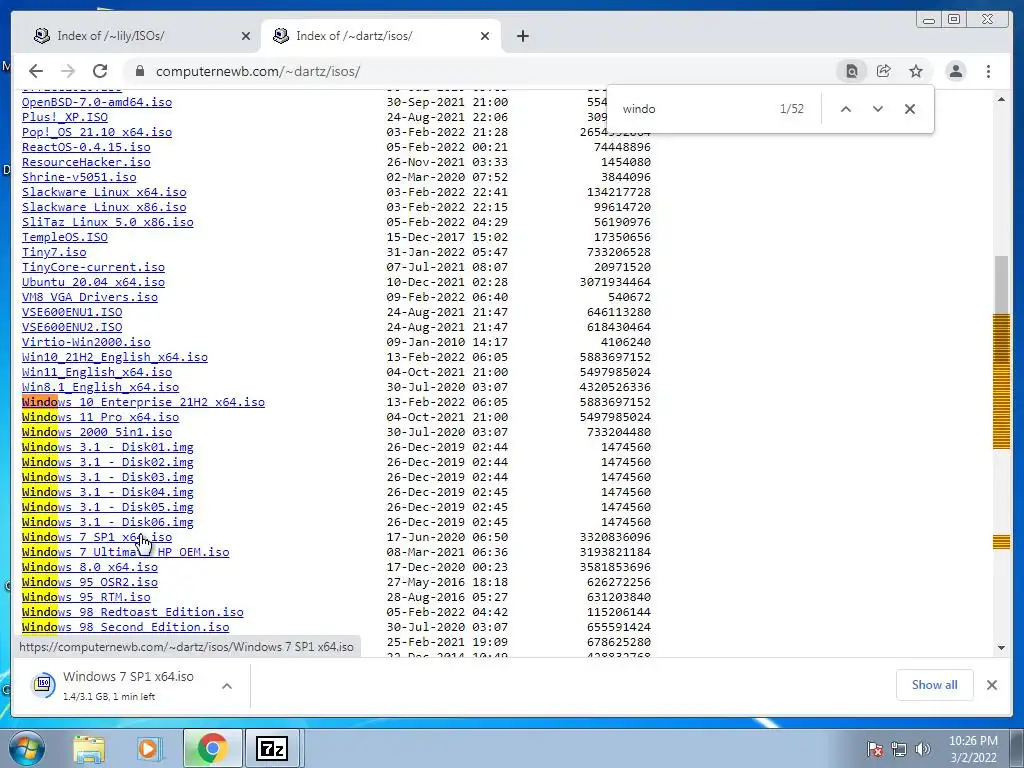Go to next find match

click(878, 109)
